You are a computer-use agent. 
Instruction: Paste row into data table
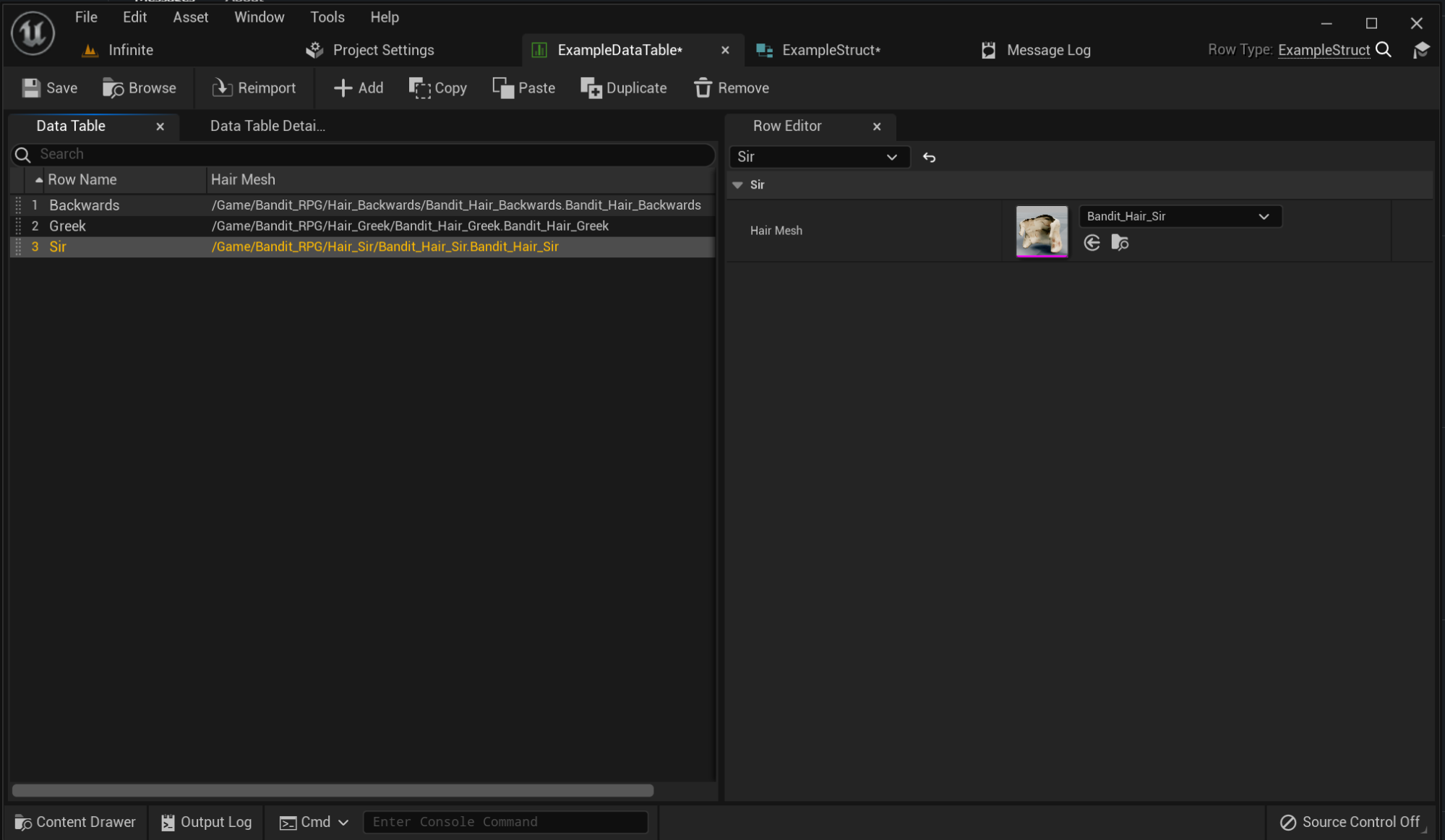pos(523,88)
